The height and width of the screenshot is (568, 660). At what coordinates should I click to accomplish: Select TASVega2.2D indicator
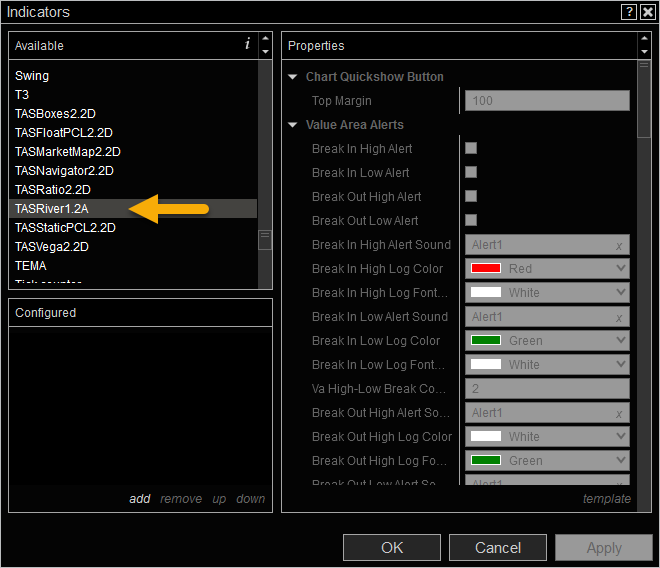[x=133, y=247]
